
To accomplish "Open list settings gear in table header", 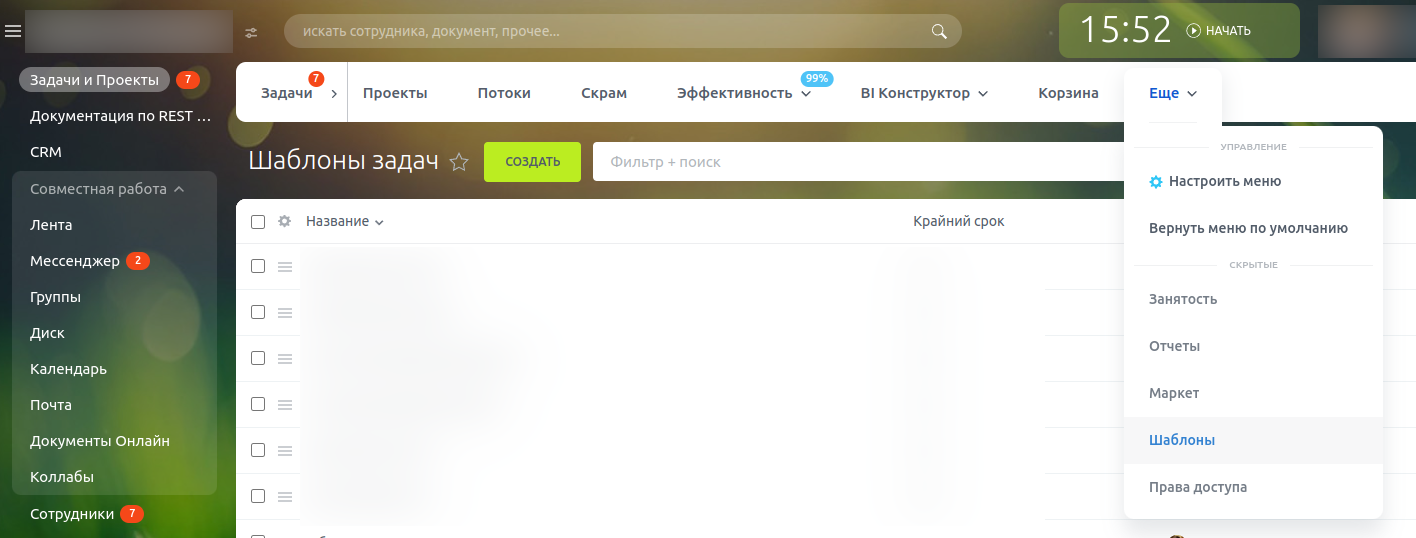I will 284,221.
